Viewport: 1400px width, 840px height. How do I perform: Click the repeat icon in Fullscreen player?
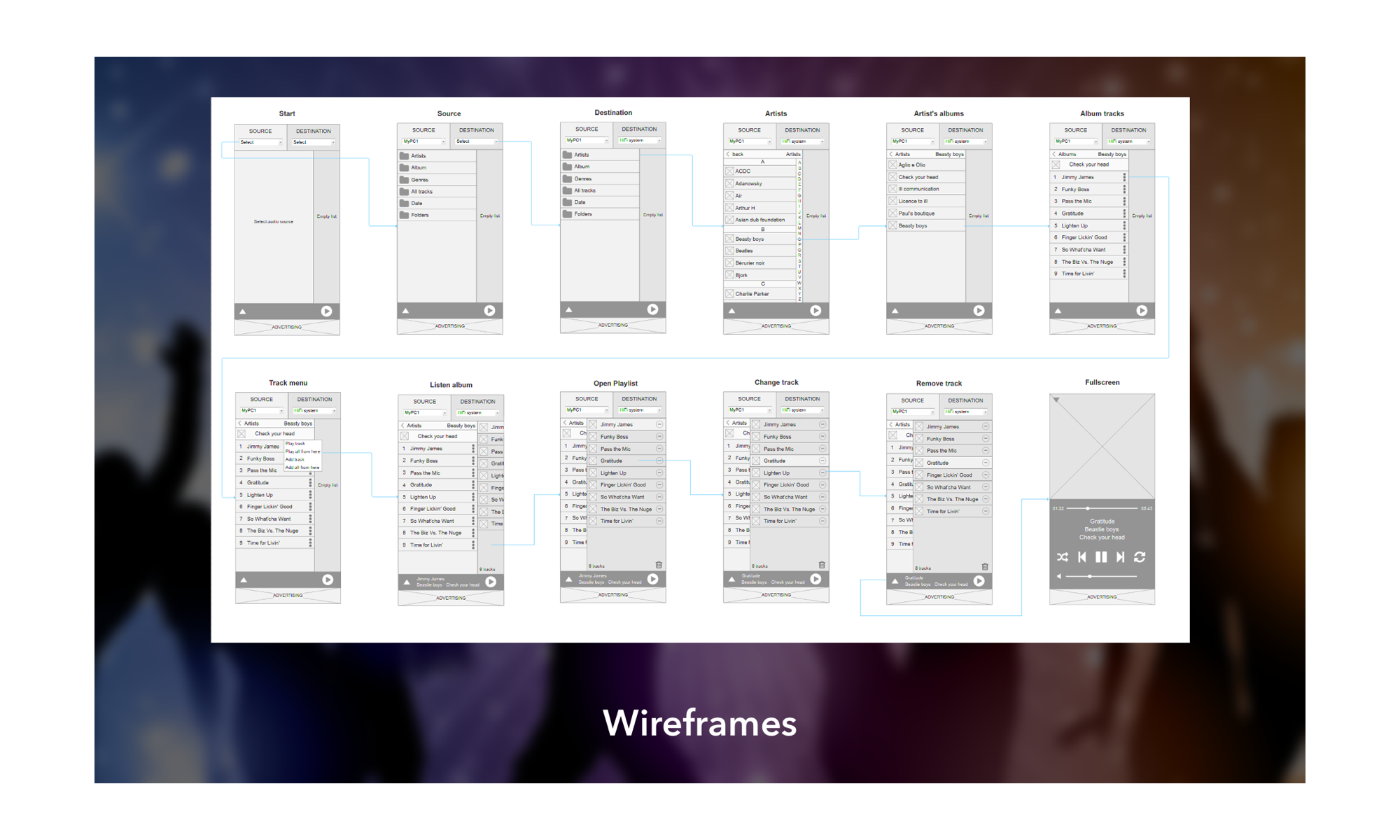pyautogui.click(x=1140, y=557)
